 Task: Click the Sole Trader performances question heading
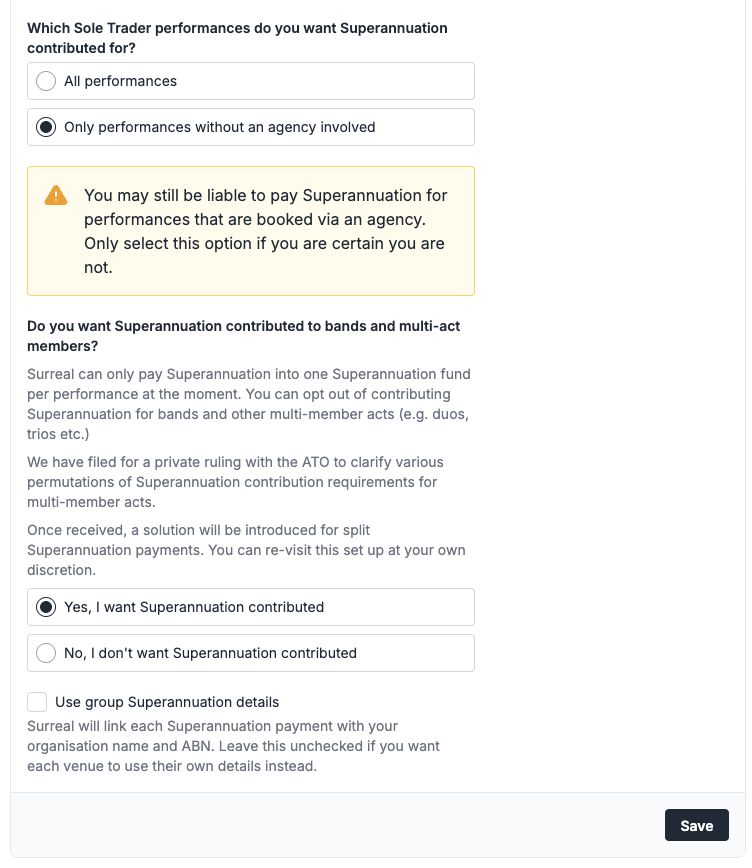point(238,38)
